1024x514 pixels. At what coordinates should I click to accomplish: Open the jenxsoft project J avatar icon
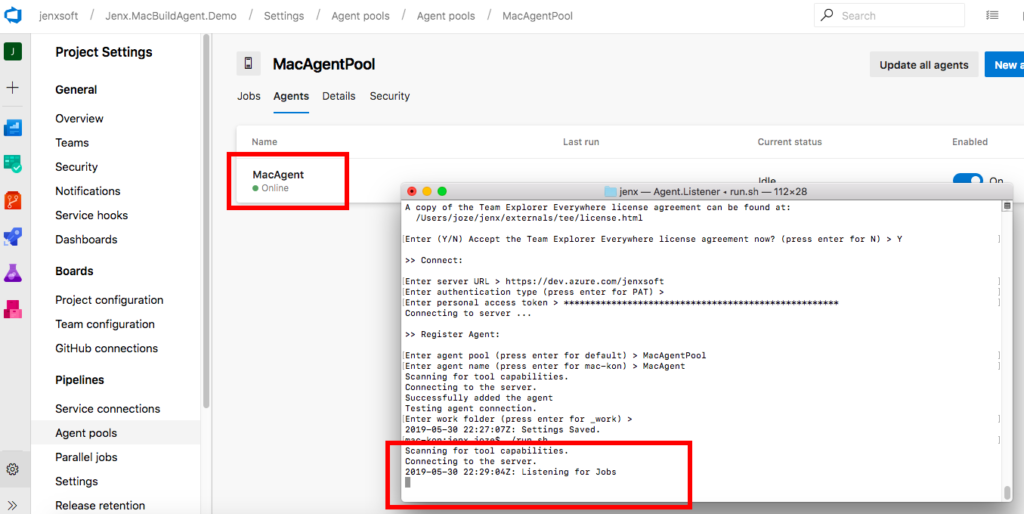(x=13, y=52)
